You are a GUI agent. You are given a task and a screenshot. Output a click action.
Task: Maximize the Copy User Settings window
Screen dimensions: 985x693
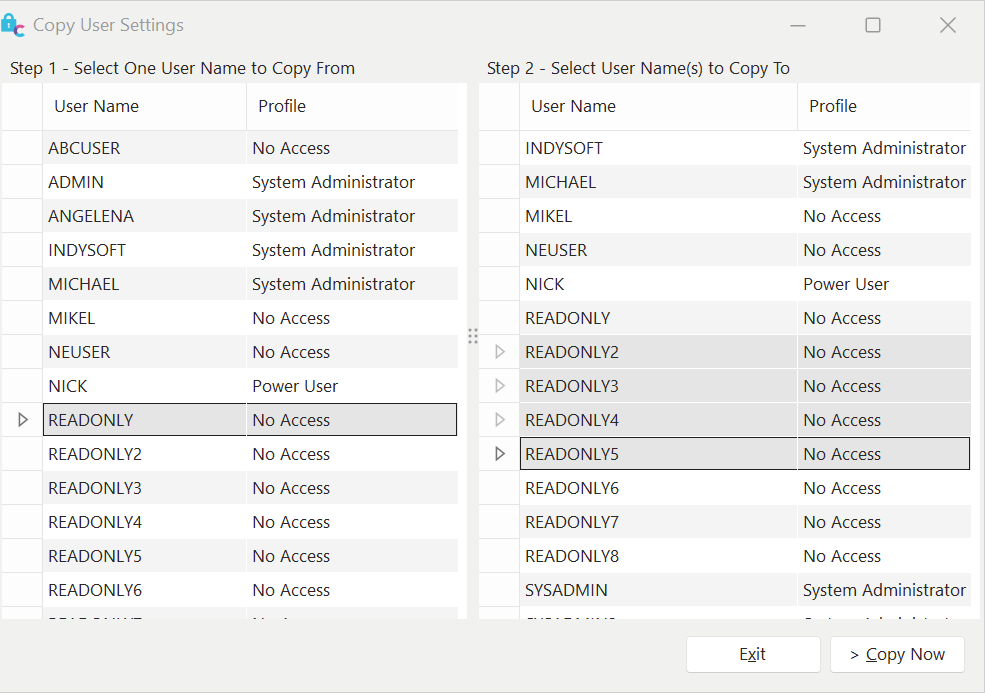[x=872, y=26]
